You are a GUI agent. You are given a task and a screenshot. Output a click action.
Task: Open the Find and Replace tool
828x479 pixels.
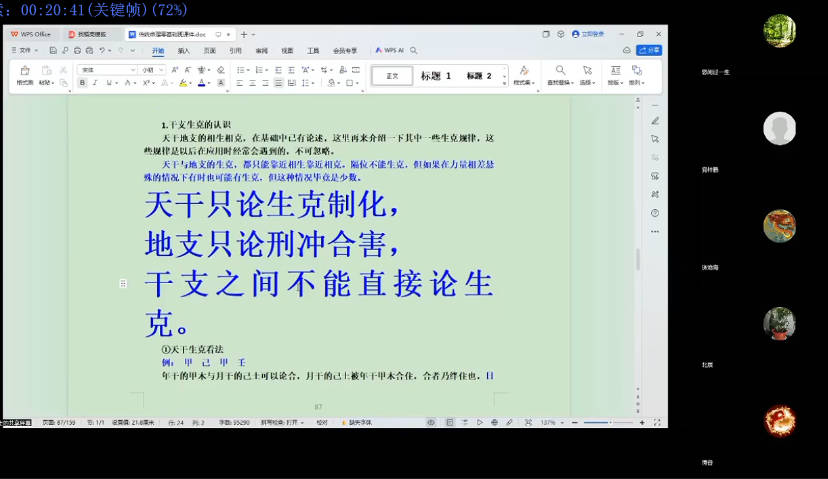560,75
